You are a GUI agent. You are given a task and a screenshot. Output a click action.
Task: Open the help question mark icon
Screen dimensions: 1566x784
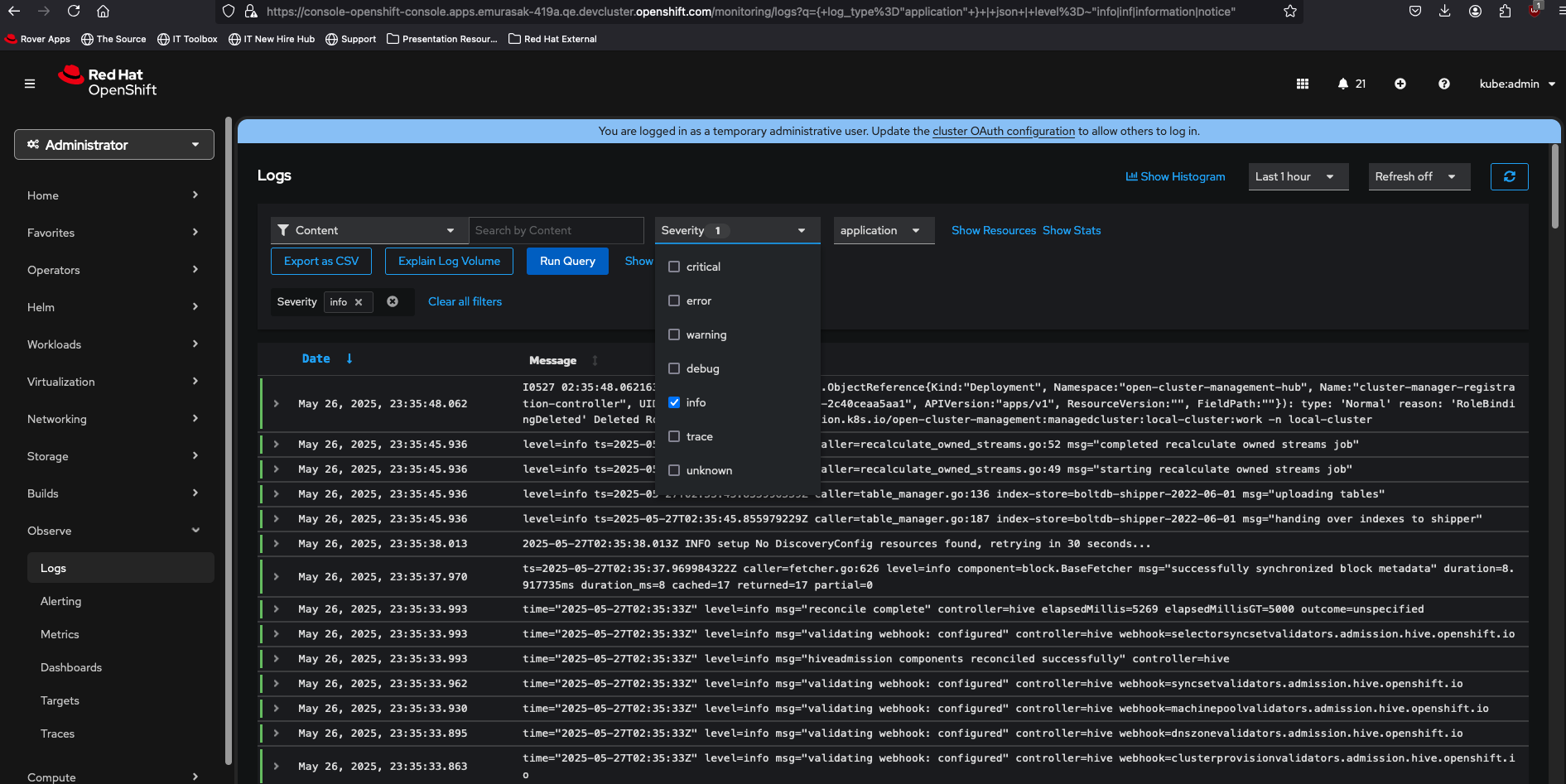pos(1443,84)
